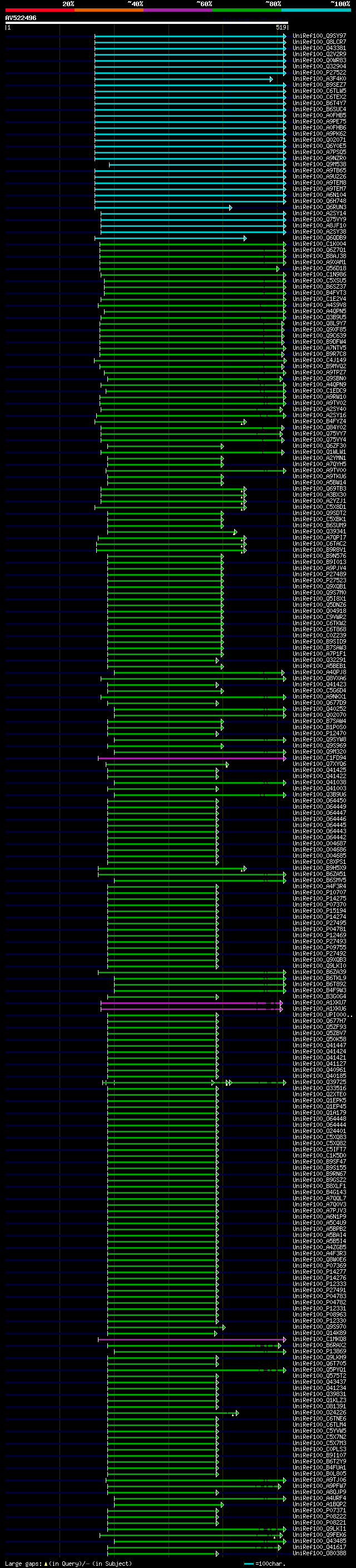Click the UniRef100_B9H5X9 label

319,869
